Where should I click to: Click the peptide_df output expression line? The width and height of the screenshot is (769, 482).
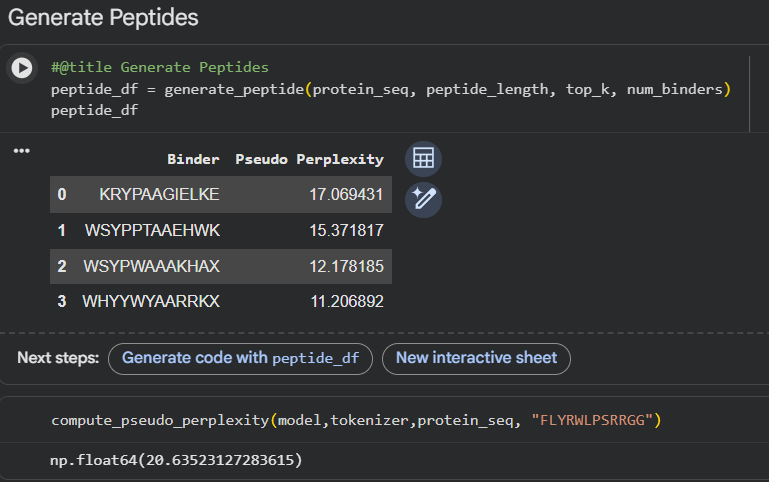click(x=95, y=110)
